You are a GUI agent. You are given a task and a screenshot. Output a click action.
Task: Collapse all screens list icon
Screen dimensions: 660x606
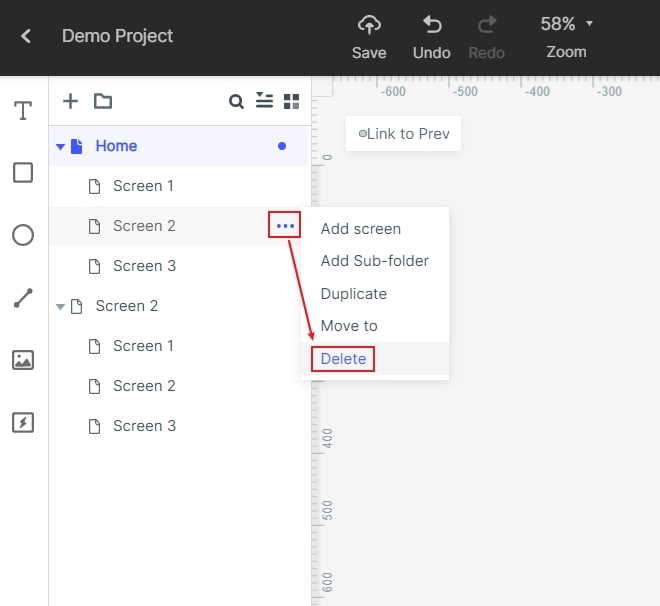[x=264, y=101]
